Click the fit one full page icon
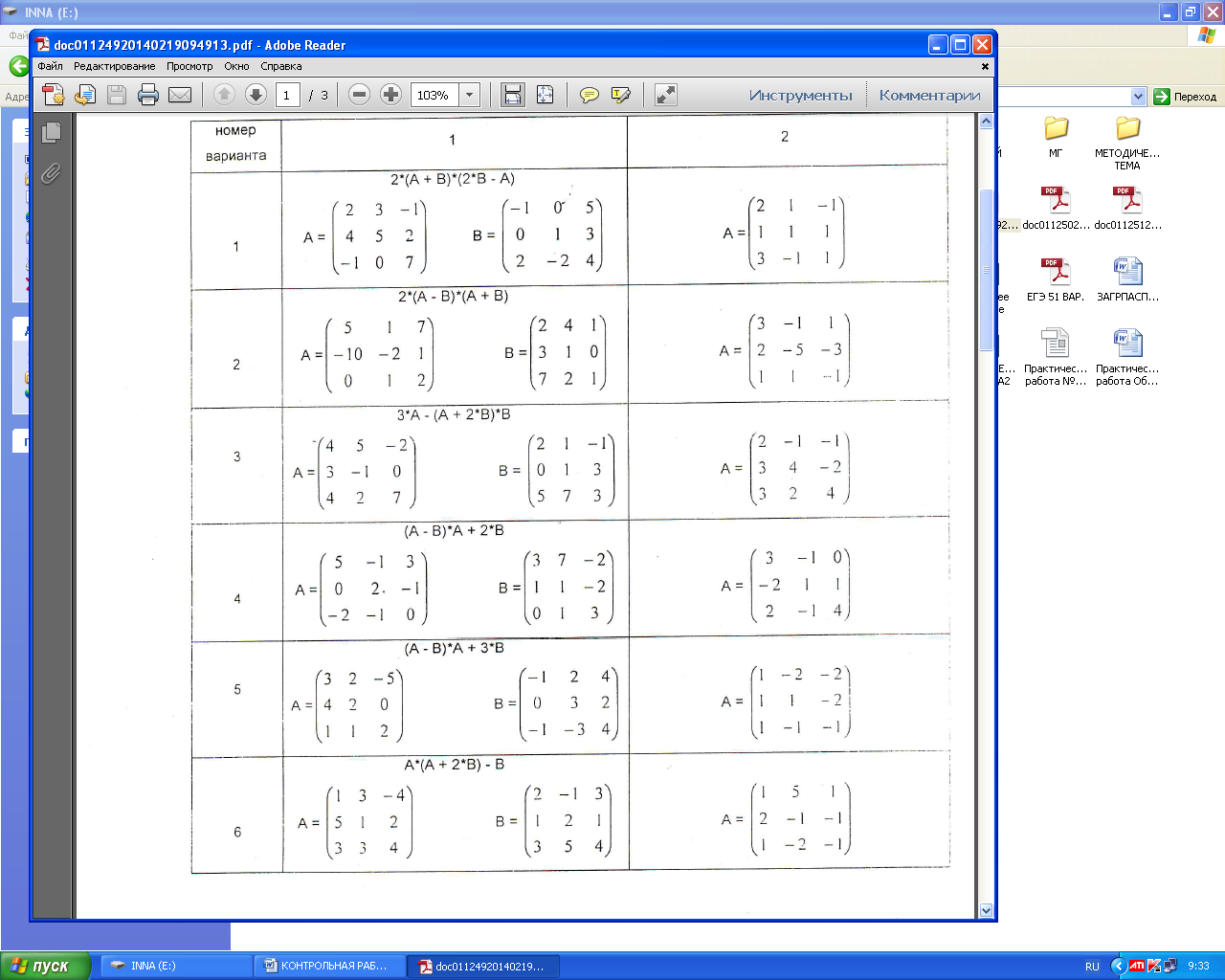1225x980 pixels. (x=545, y=95)
